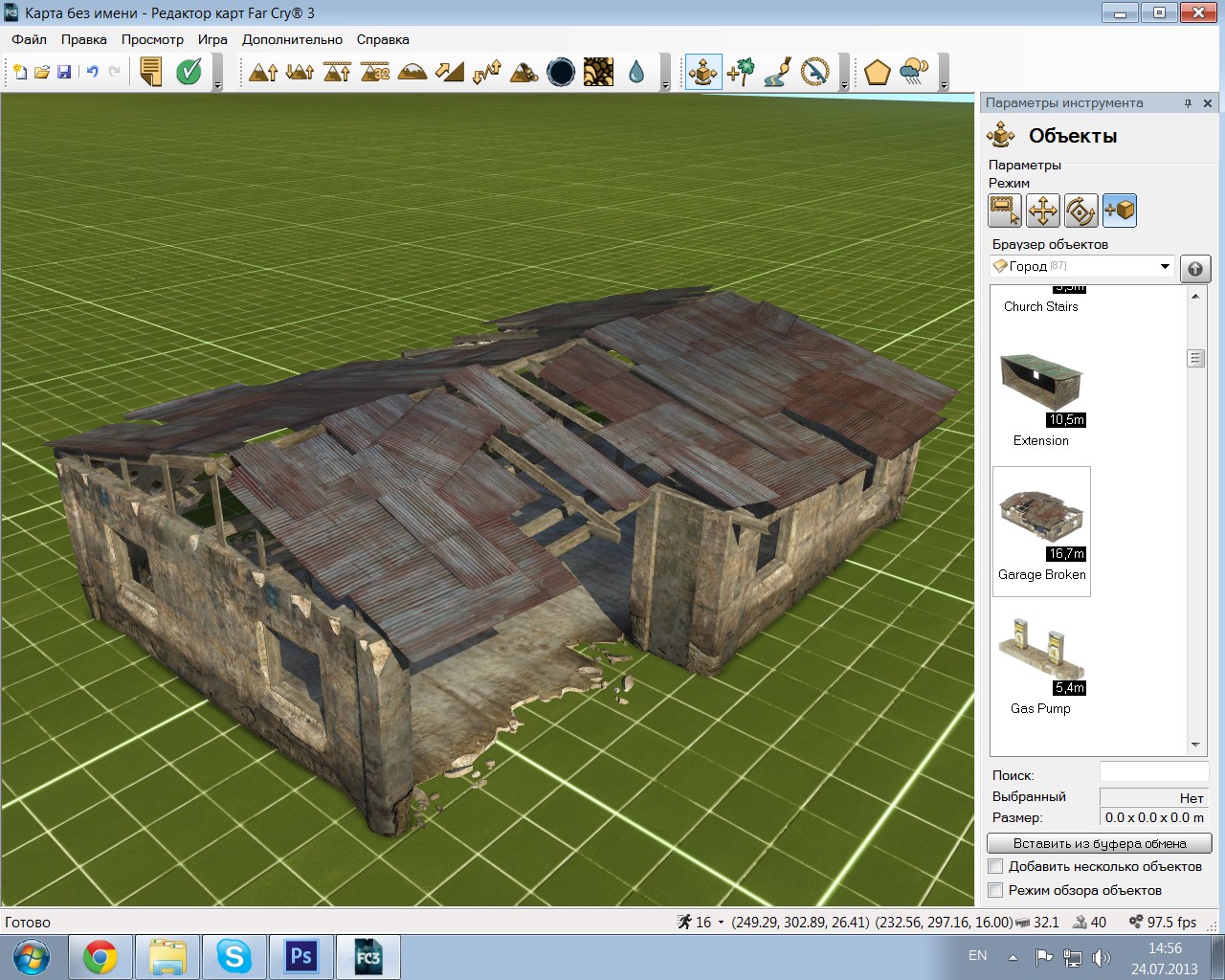Open the 'Город' category dropdown

[1082, 266]
